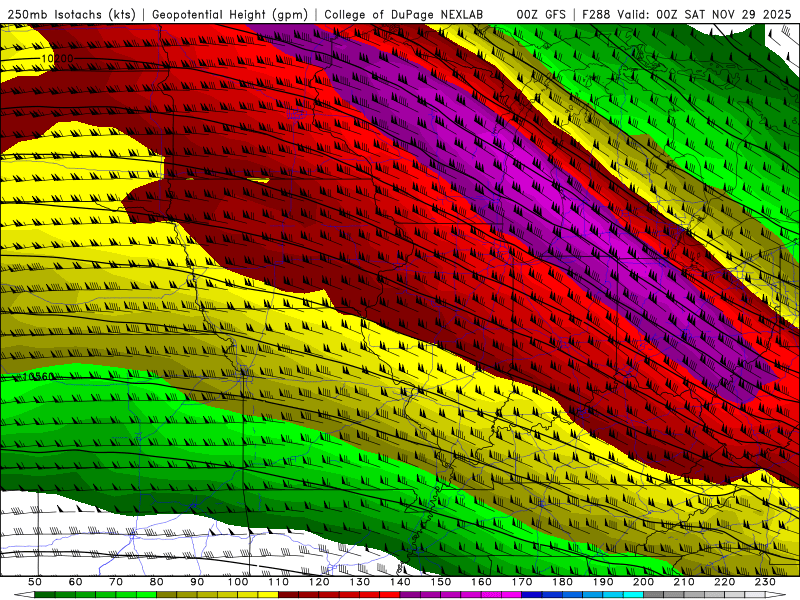Viewport: 800px width, 600px height.
Task: Click the 120 label on the color scale
Action: [319, 582]
